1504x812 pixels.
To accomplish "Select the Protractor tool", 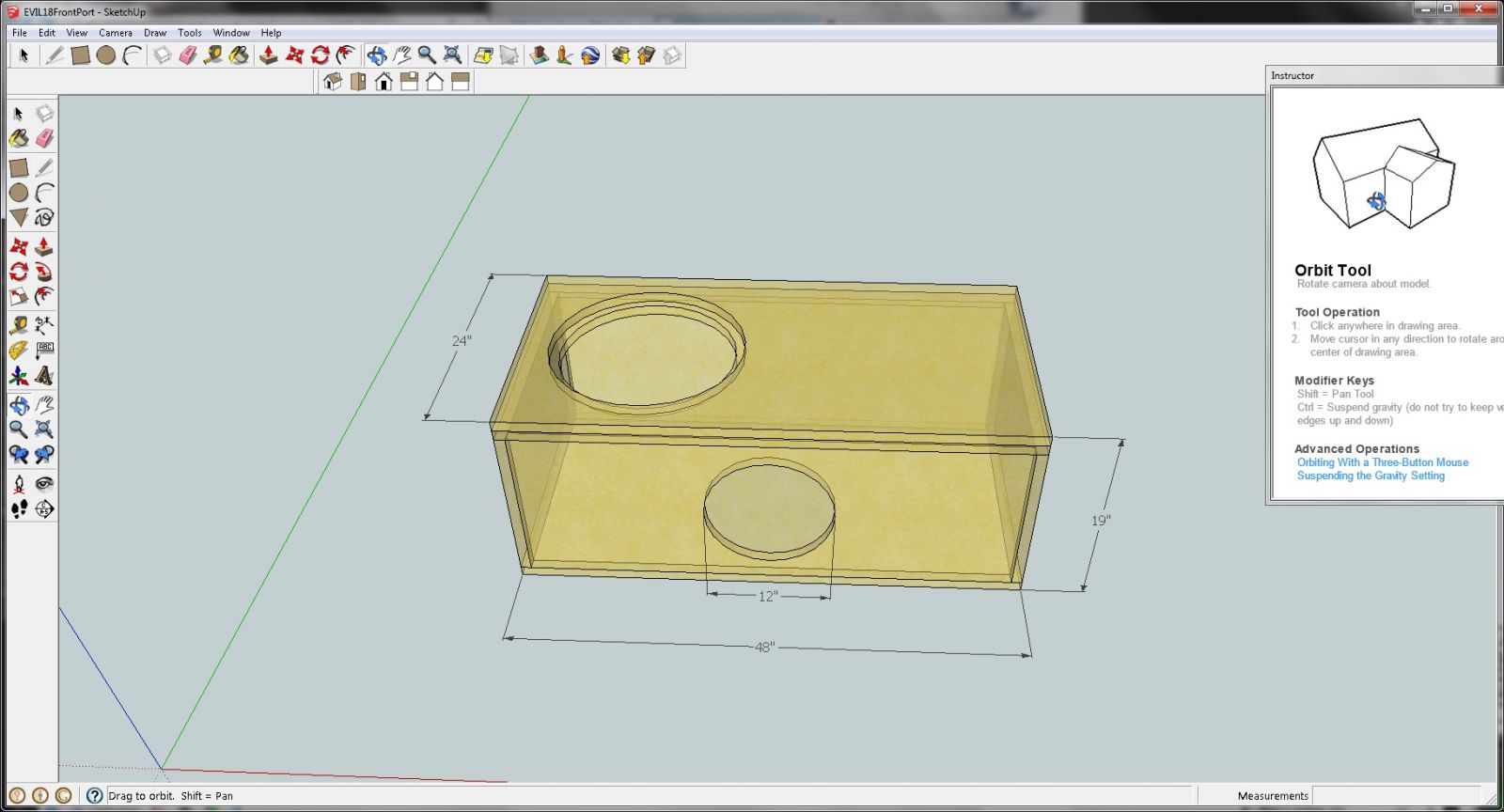I will pos(18,351).
